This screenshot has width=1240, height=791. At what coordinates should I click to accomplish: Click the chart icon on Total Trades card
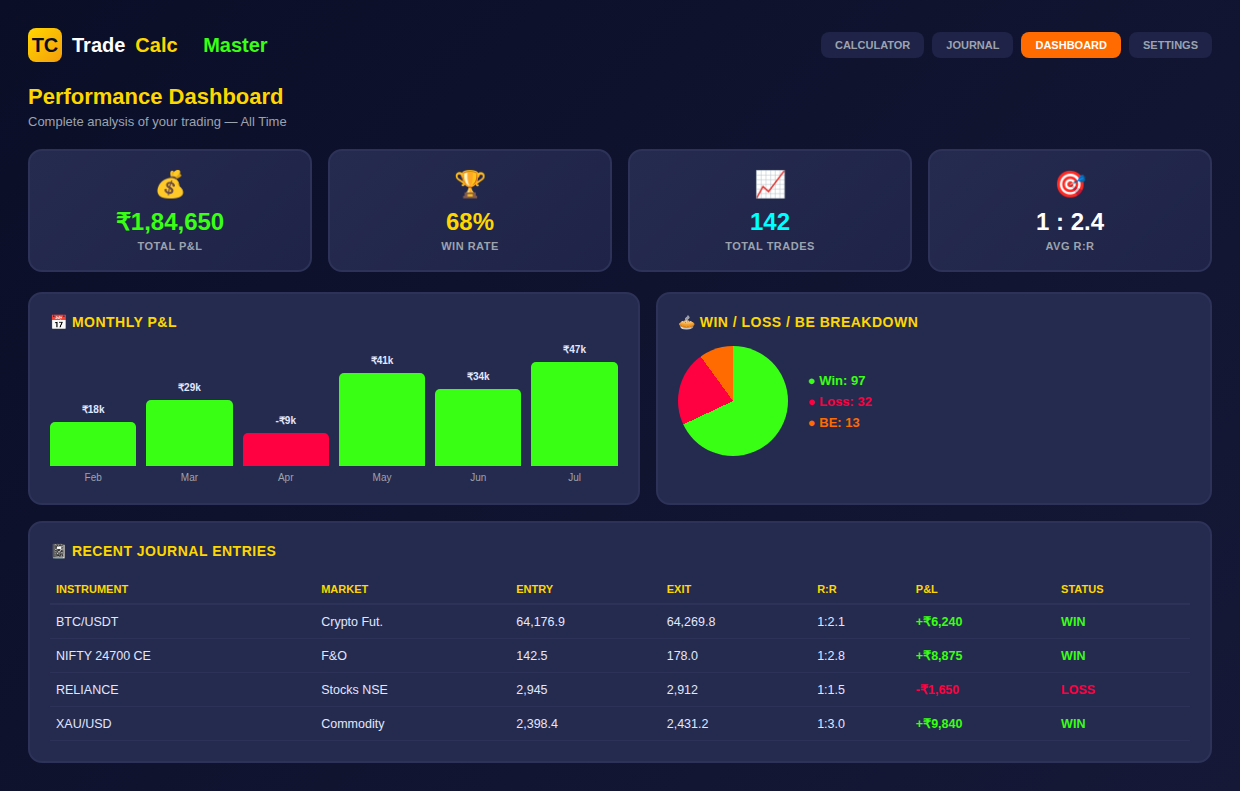click(x=770, y=184)
